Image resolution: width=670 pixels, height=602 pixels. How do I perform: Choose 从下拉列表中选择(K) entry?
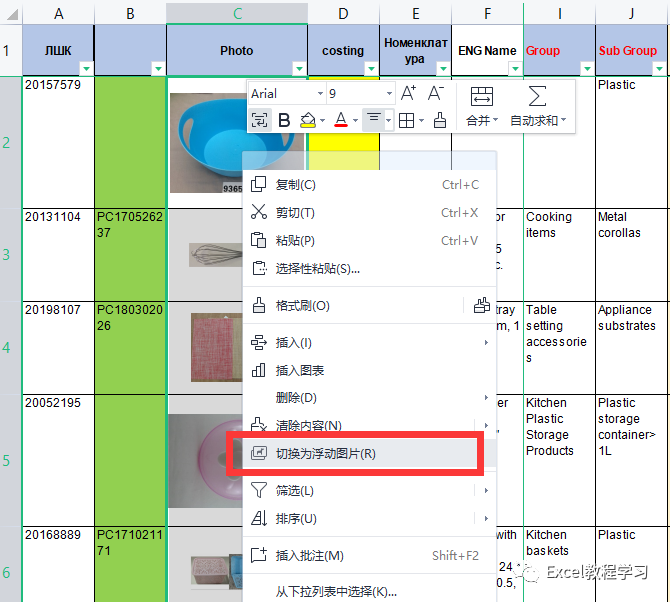click(369, 591)
